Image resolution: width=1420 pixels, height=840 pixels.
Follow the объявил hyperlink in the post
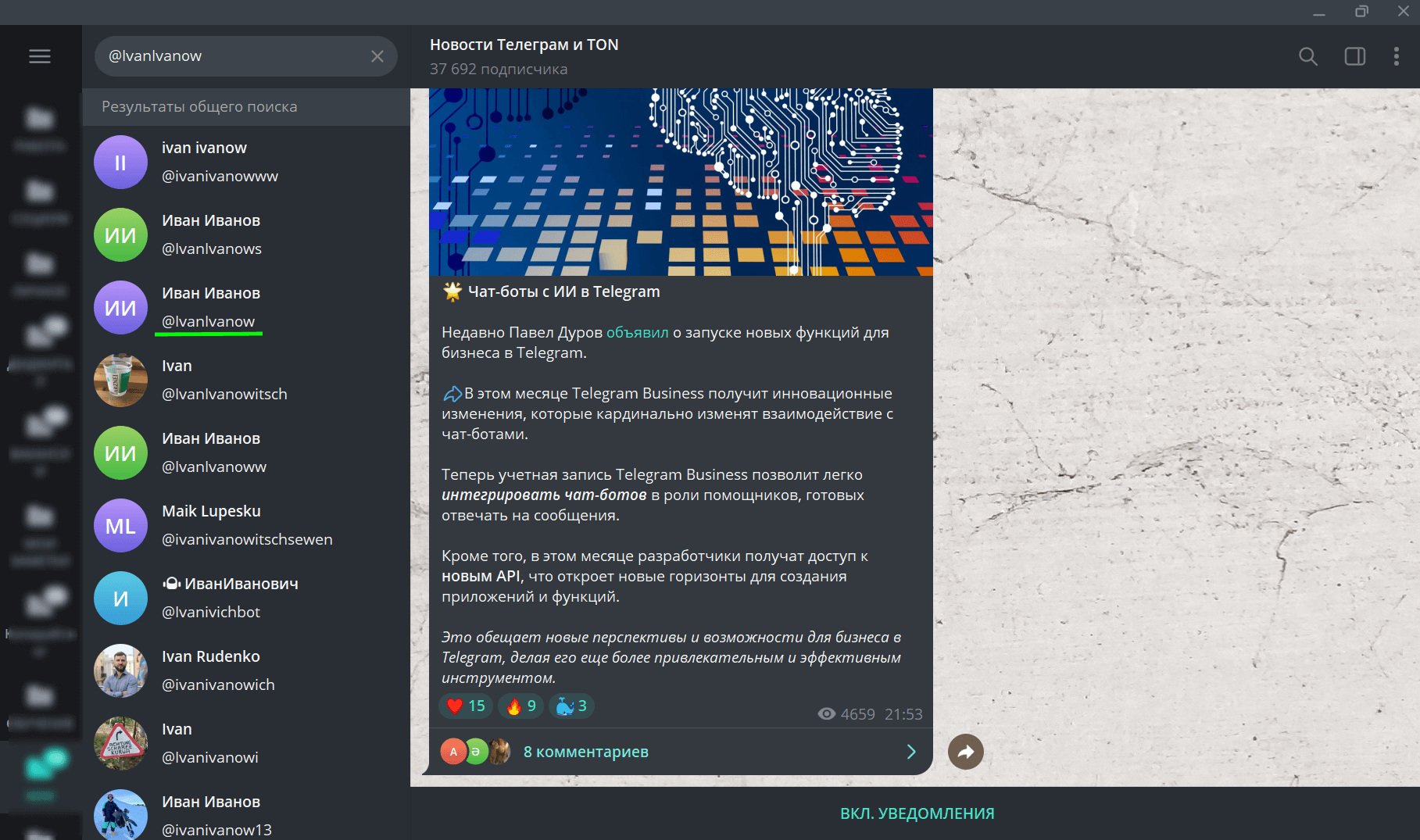tap(638, 332)
